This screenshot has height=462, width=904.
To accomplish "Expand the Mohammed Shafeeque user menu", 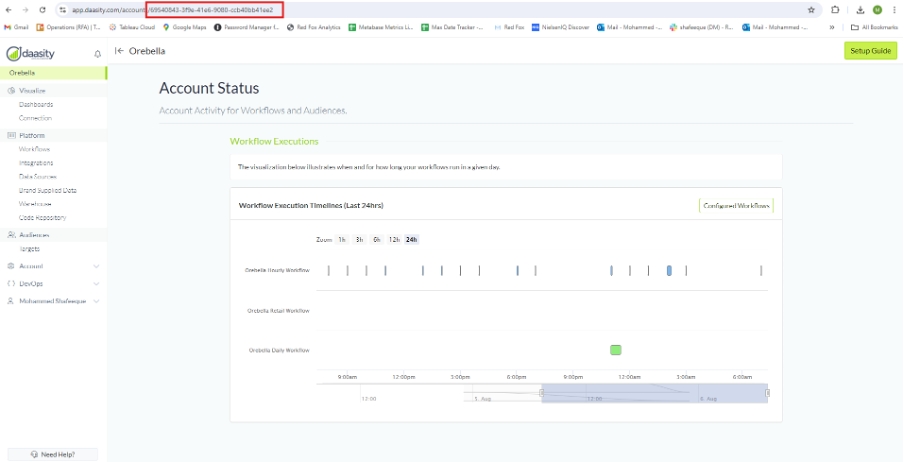I will (97, 300).
